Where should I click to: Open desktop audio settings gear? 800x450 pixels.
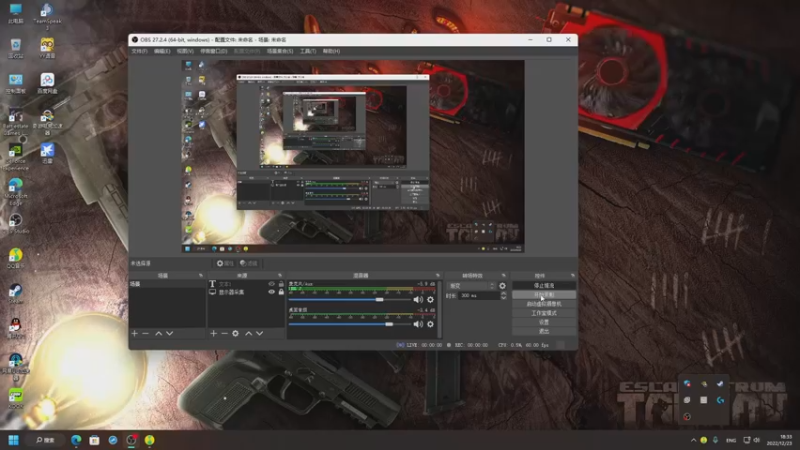[x=431, y=324]
